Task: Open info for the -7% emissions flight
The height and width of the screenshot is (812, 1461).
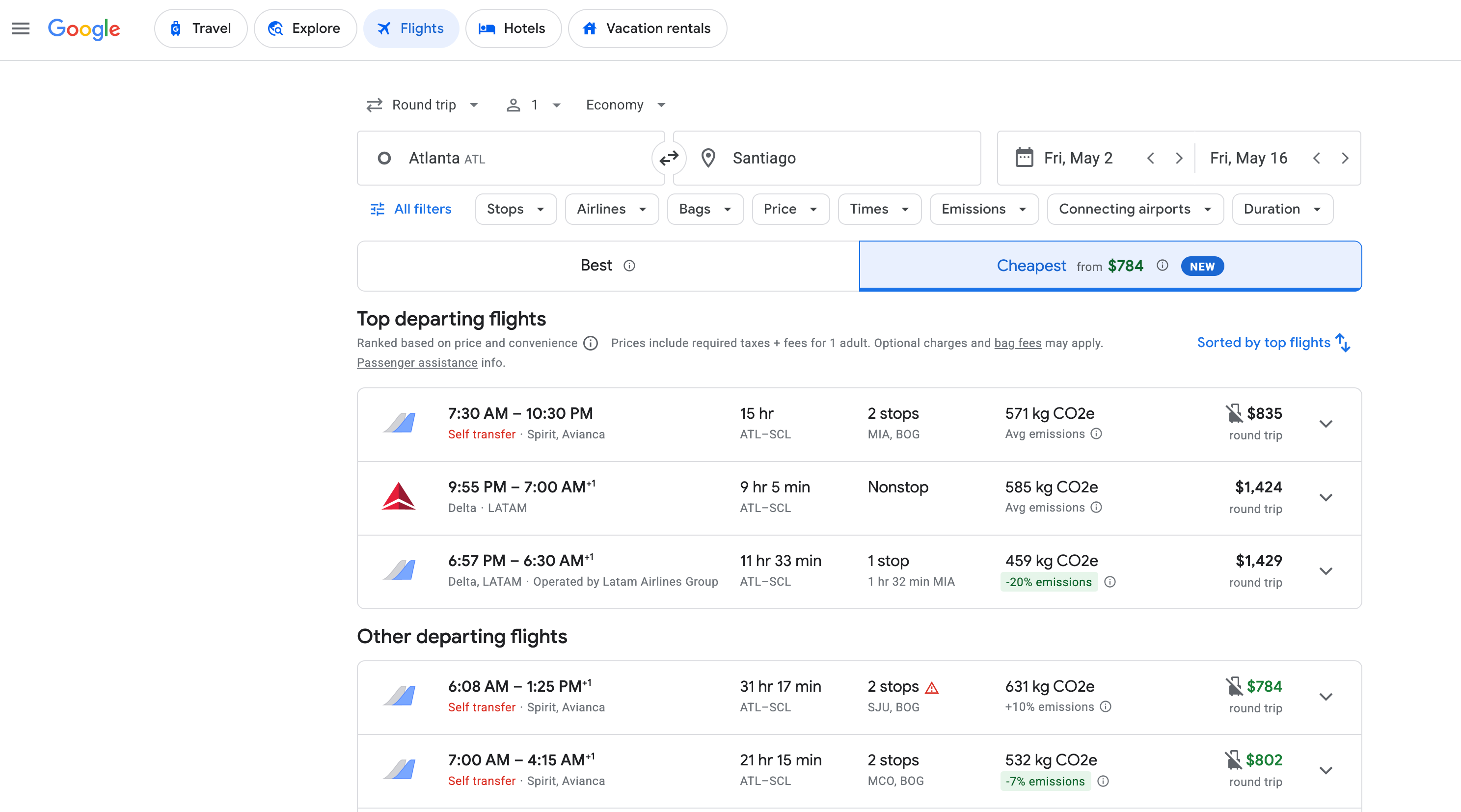Action: click(x=1103, y=781)
